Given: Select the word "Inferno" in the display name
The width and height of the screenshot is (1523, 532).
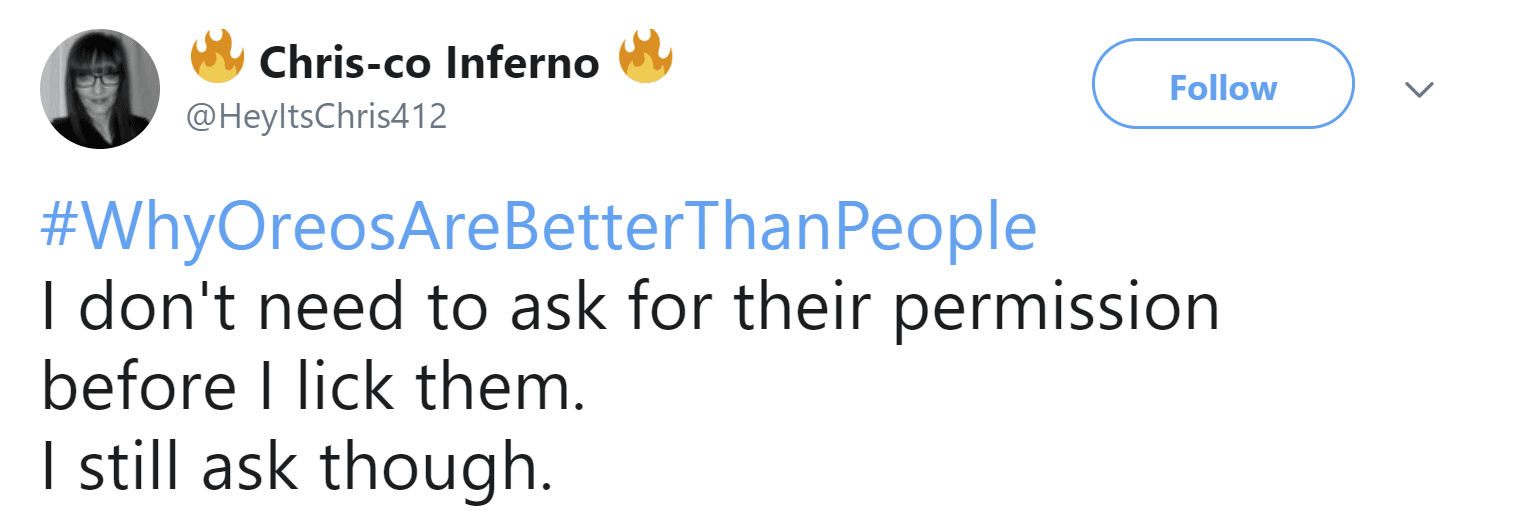Looking at the screenshot, I should [522, 64].
